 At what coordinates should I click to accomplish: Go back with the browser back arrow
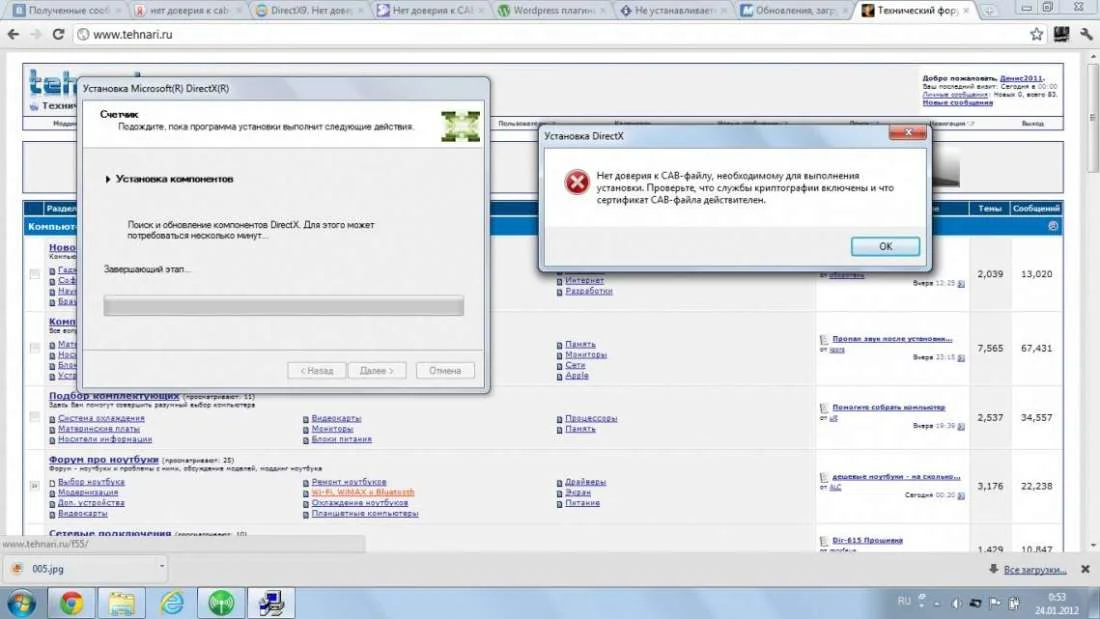13,34
